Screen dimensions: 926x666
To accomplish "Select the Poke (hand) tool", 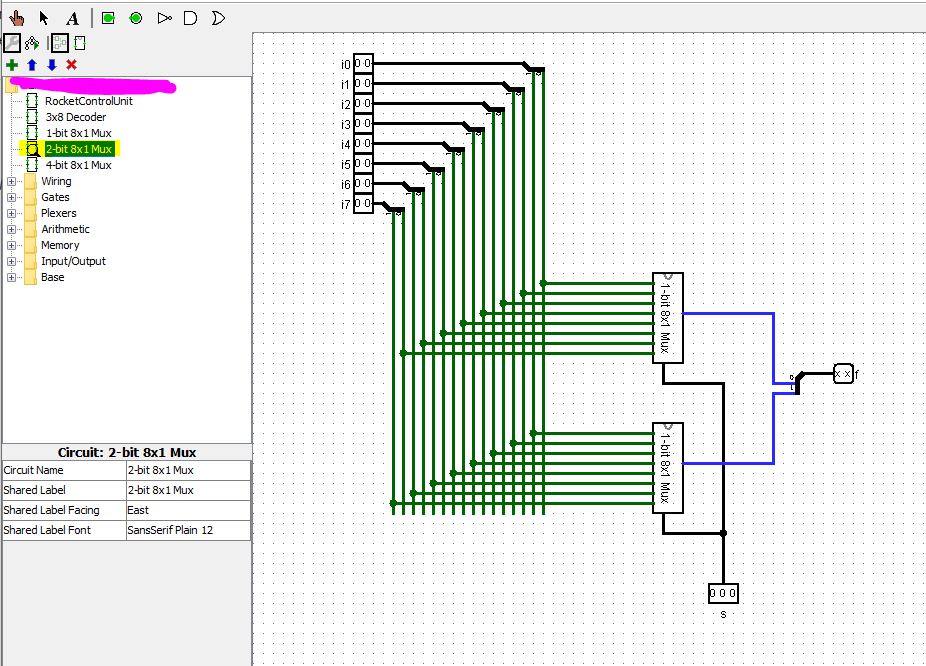I will pos(17,18).
